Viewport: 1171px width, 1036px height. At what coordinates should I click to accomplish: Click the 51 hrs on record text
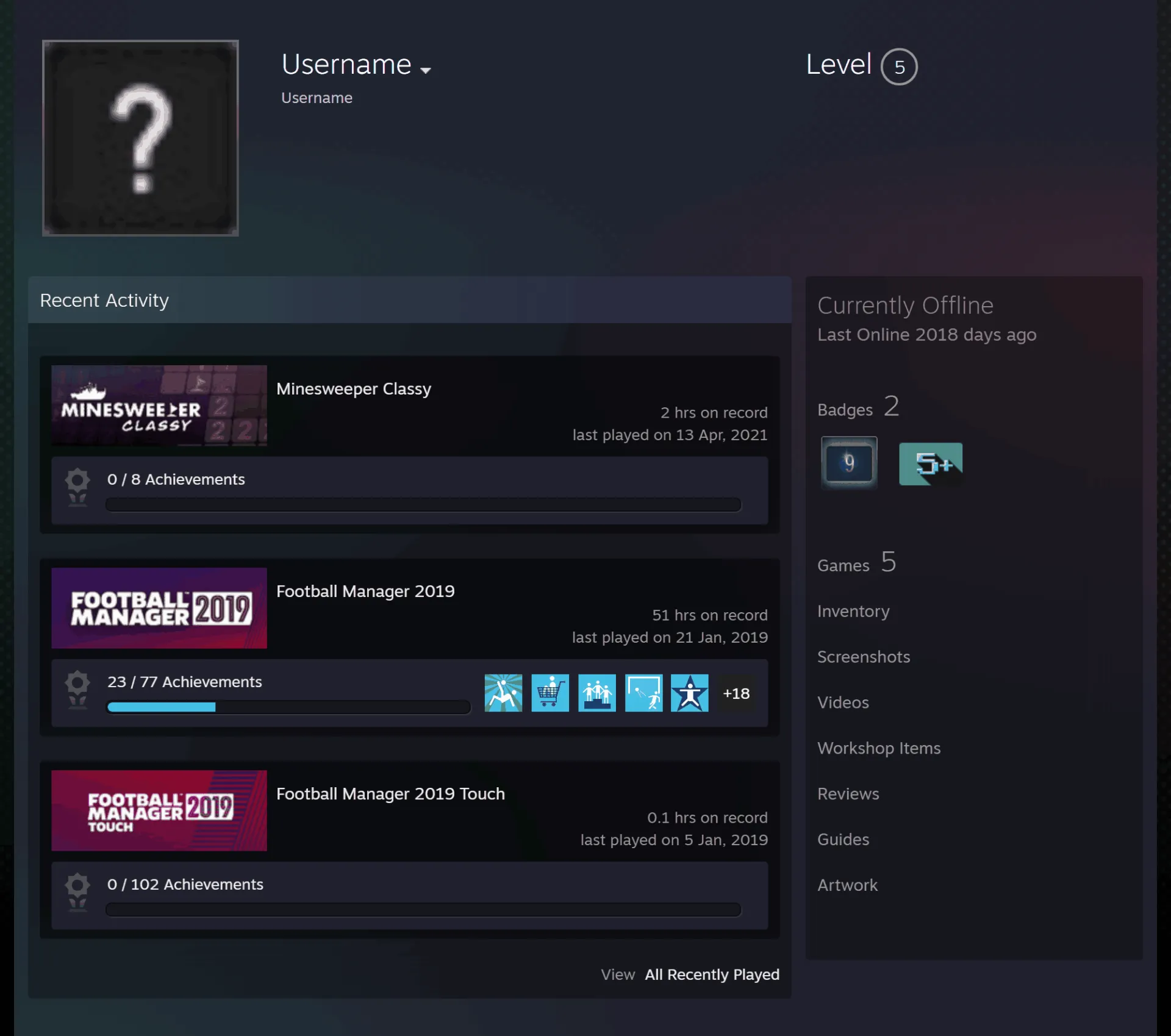(710, 615)
